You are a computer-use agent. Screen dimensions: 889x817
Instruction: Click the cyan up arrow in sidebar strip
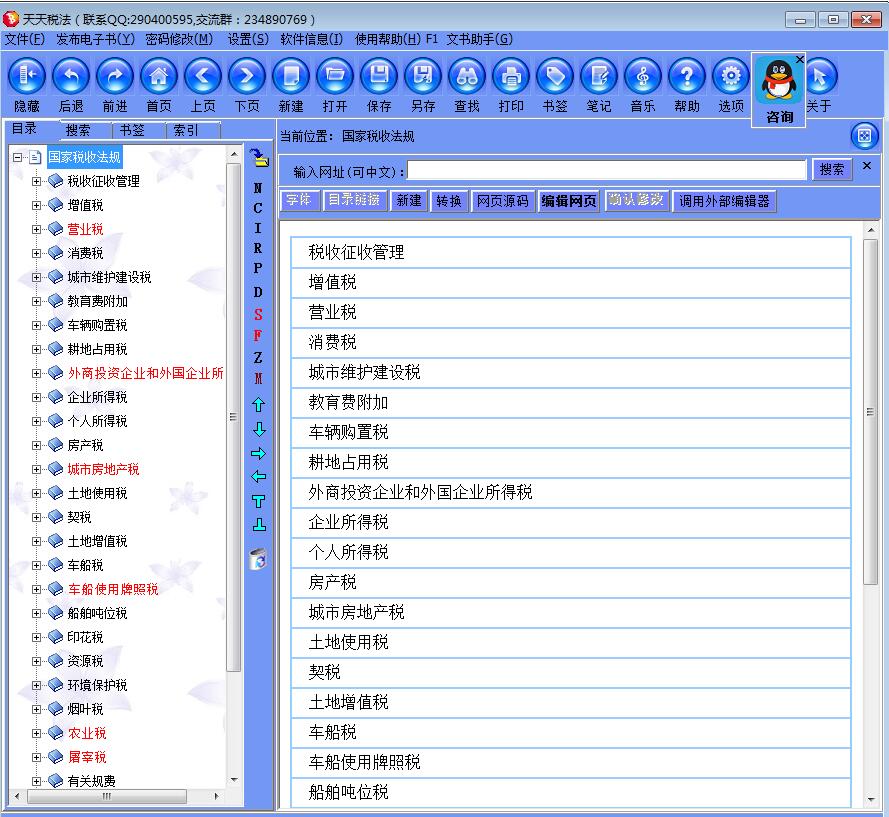258,405
